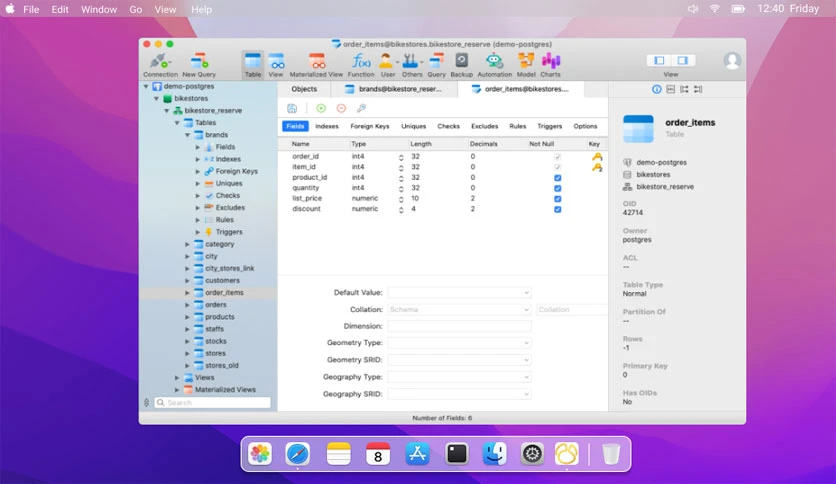The width and height of the screenshot is (836, 484).
Task: Switch to the brands@bikestore_reser... tab
Action: click(395, 89)
